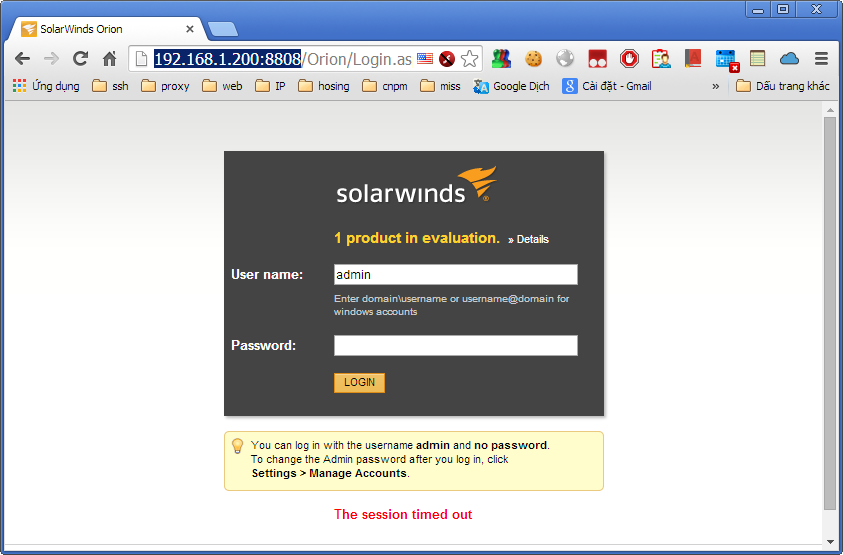Click the gray globe extension icon
843x555 pixels.
565,58
